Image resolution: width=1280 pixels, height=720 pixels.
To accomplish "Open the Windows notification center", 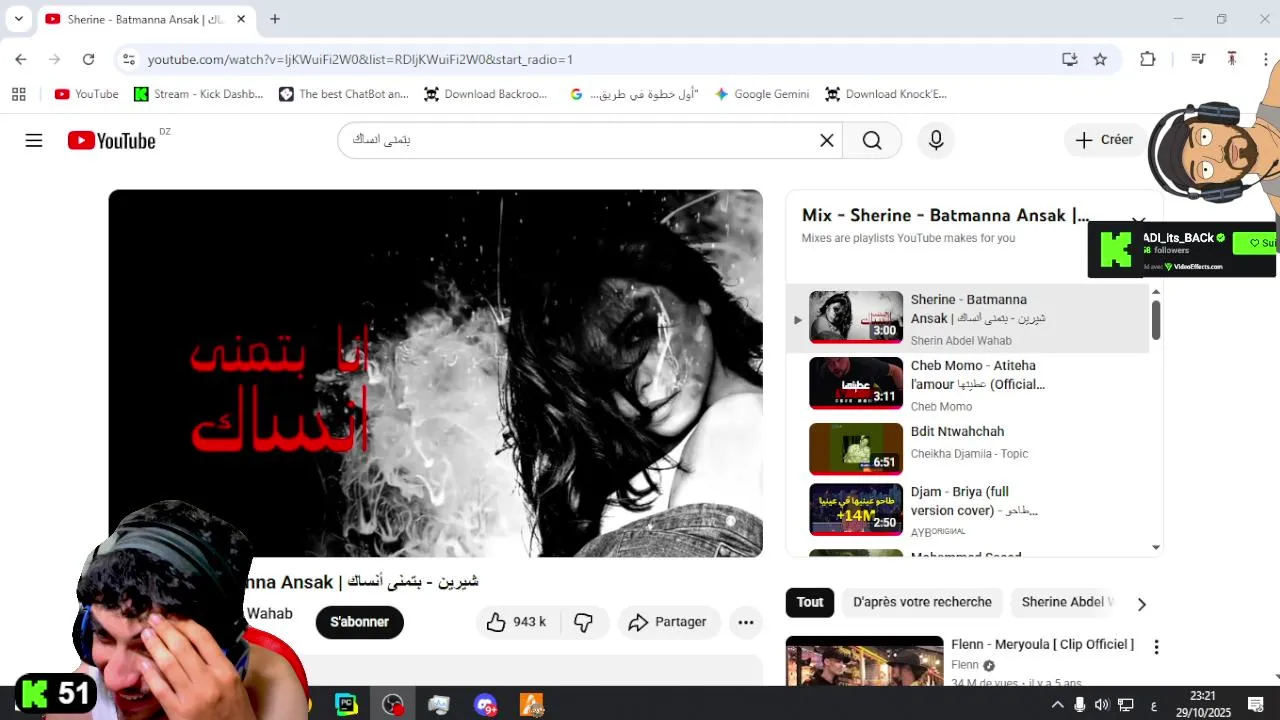I will click(1256, 705).
